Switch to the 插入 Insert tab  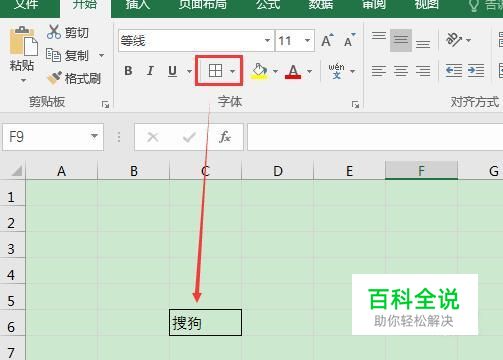coord(138,5)
